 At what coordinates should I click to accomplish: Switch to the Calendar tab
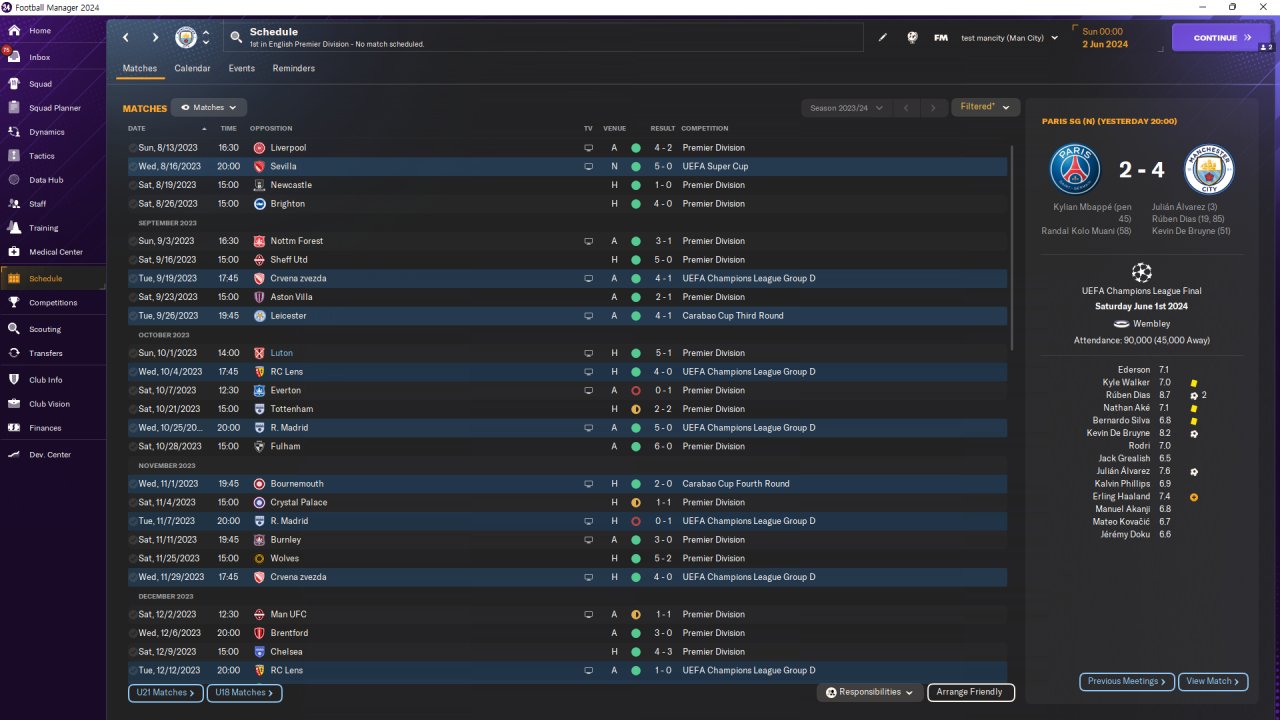(192, 69)
